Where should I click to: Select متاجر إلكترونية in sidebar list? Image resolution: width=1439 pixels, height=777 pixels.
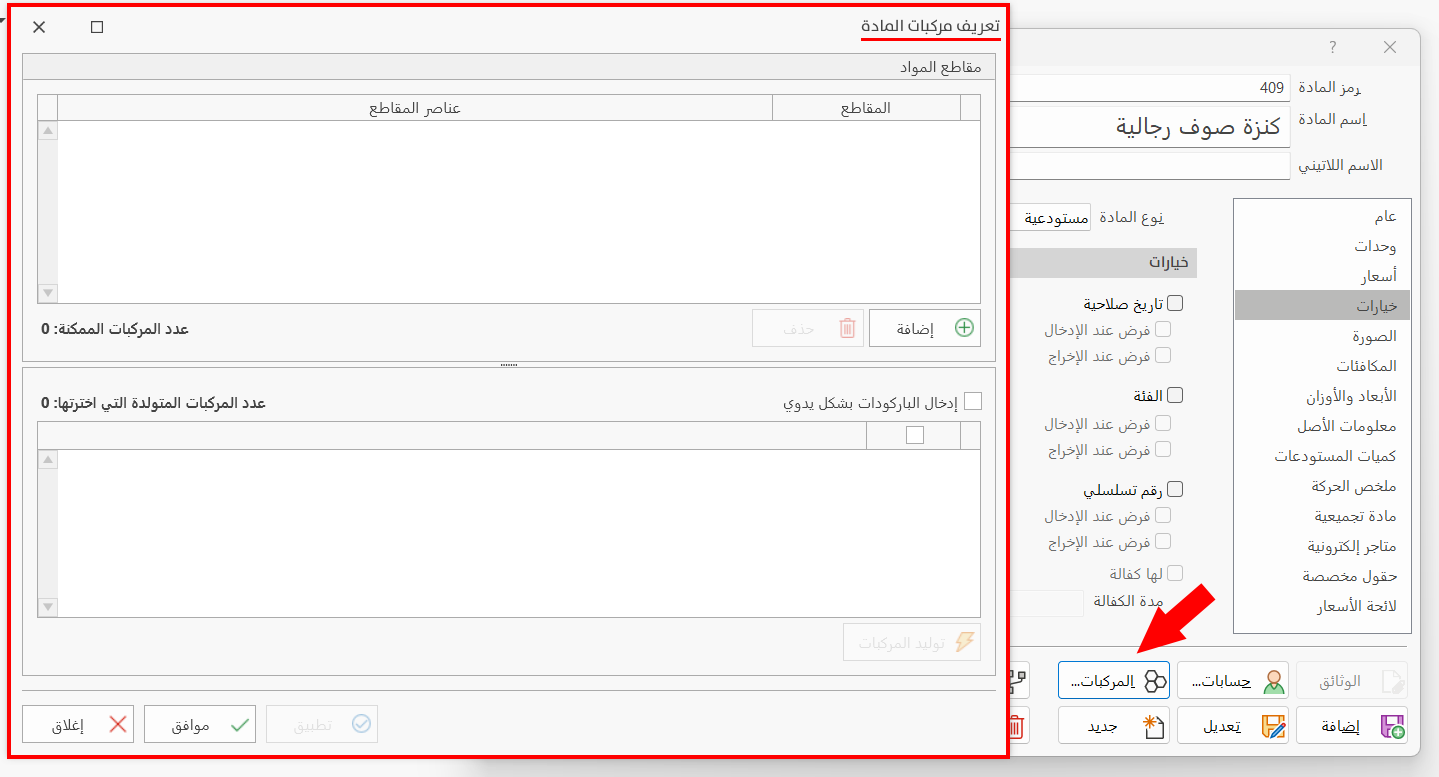[x=1322, y=546]
